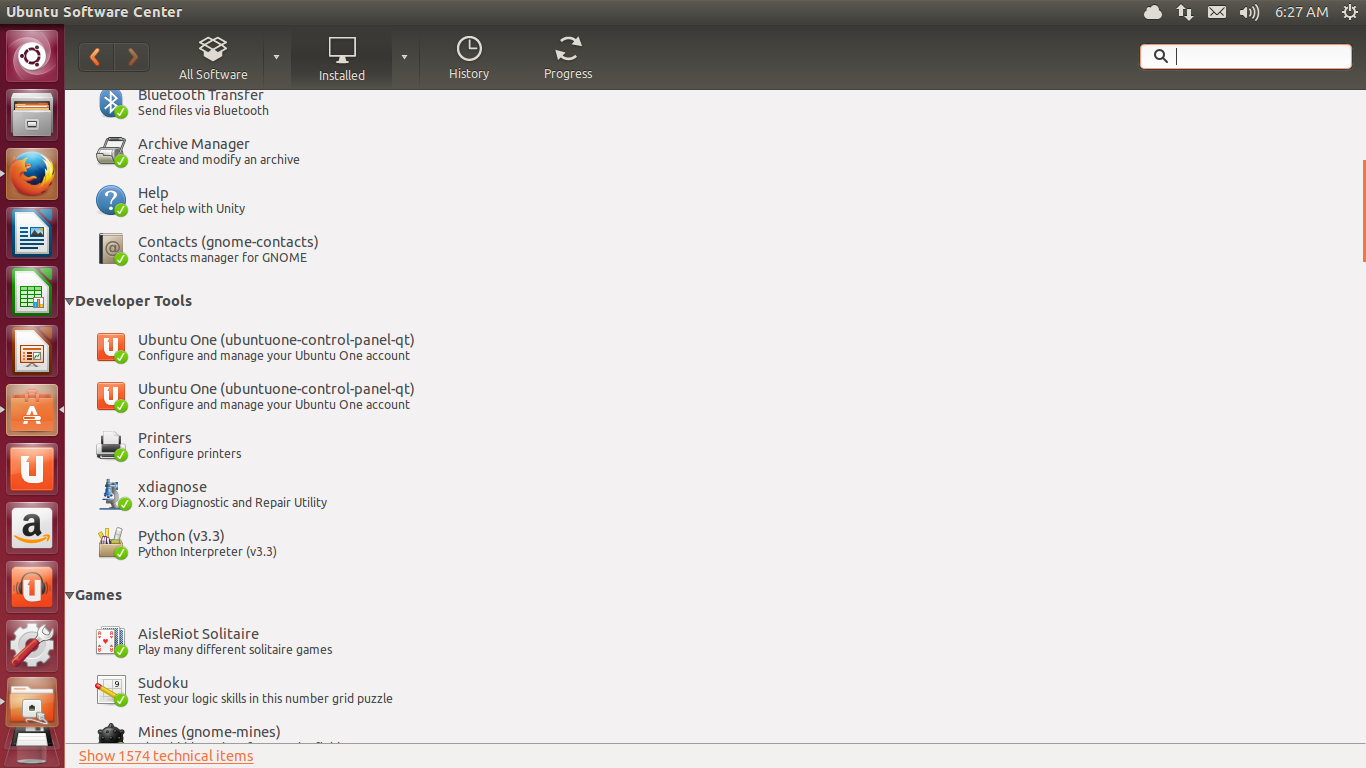This screenshot has width=1366, height=768.
Task: Collapse the Games section
Action: [69, 594]
